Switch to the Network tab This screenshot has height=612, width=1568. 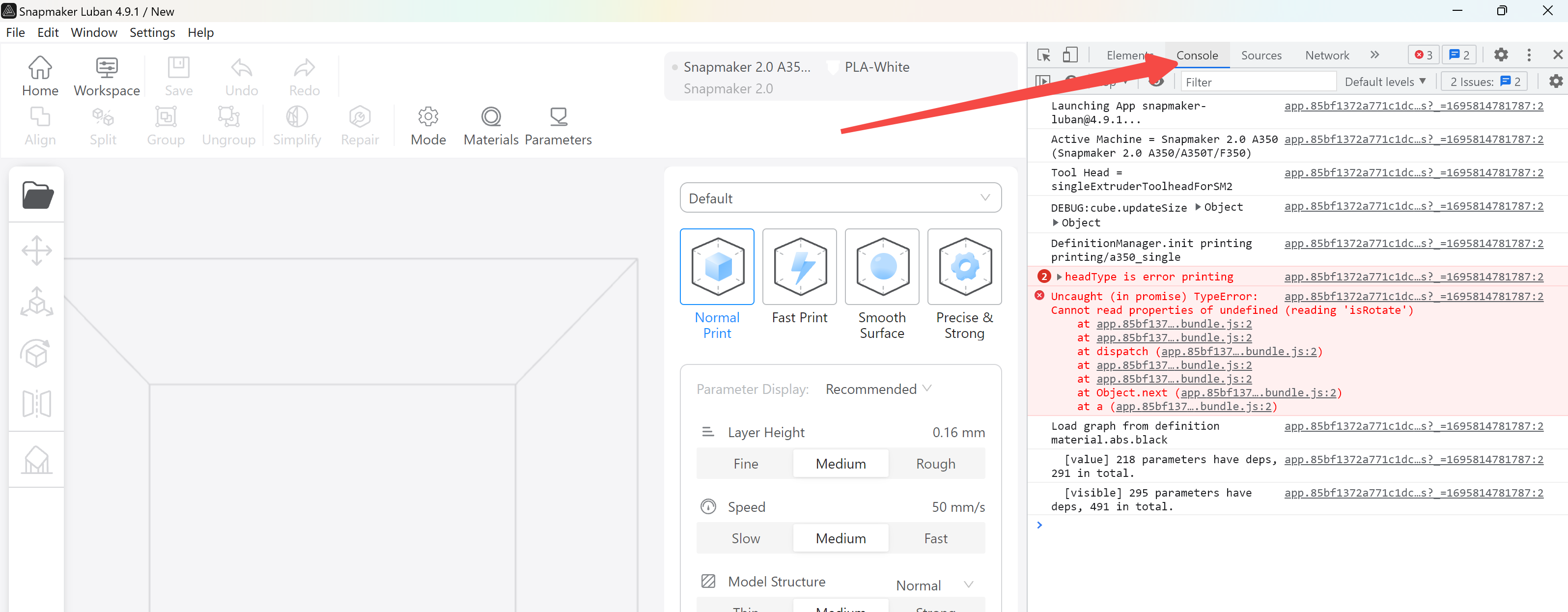pos(1327,56)
